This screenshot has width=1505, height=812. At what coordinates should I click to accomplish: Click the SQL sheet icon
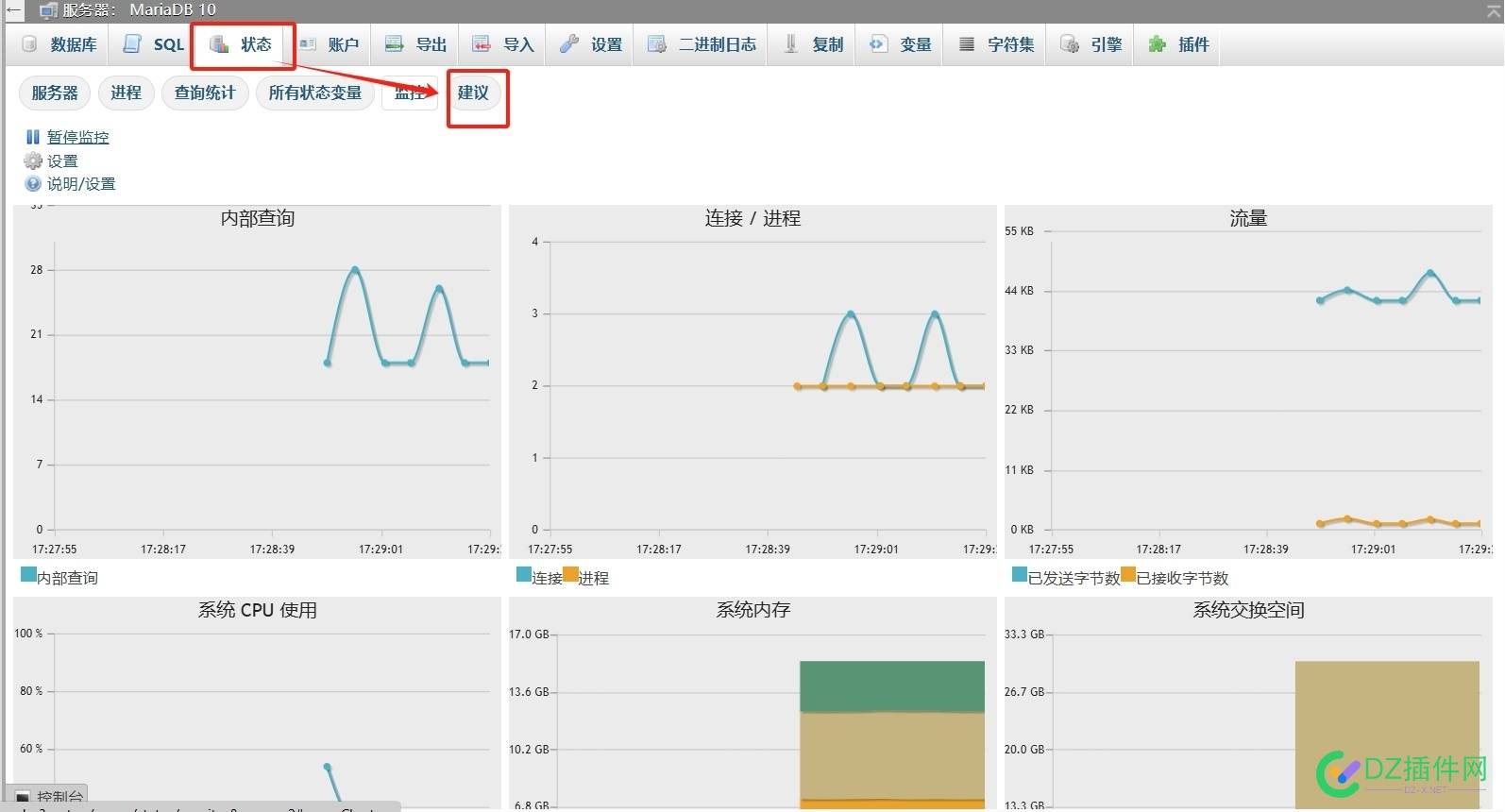pos(132,44)
